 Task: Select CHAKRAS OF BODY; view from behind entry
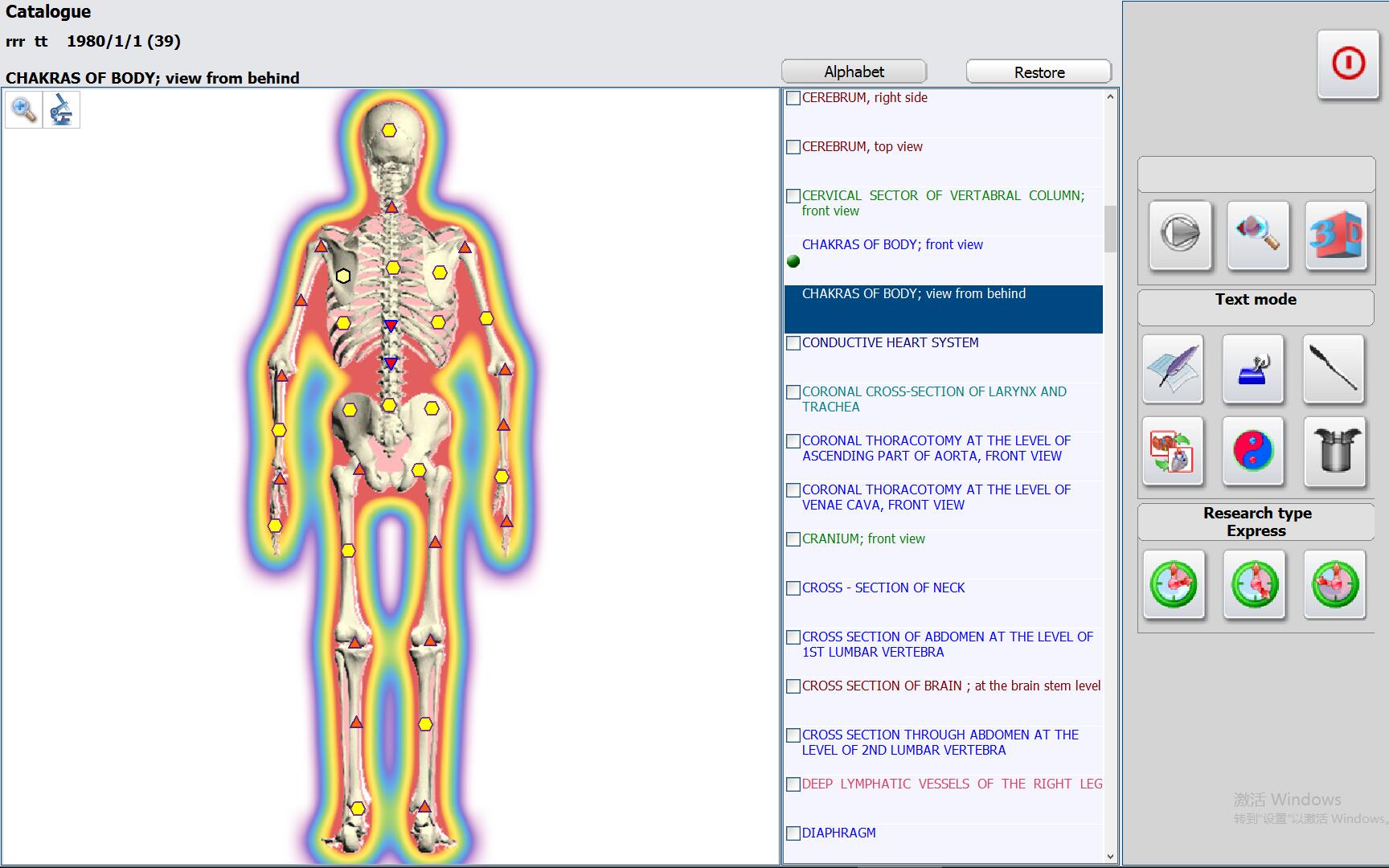pos(944,309)
